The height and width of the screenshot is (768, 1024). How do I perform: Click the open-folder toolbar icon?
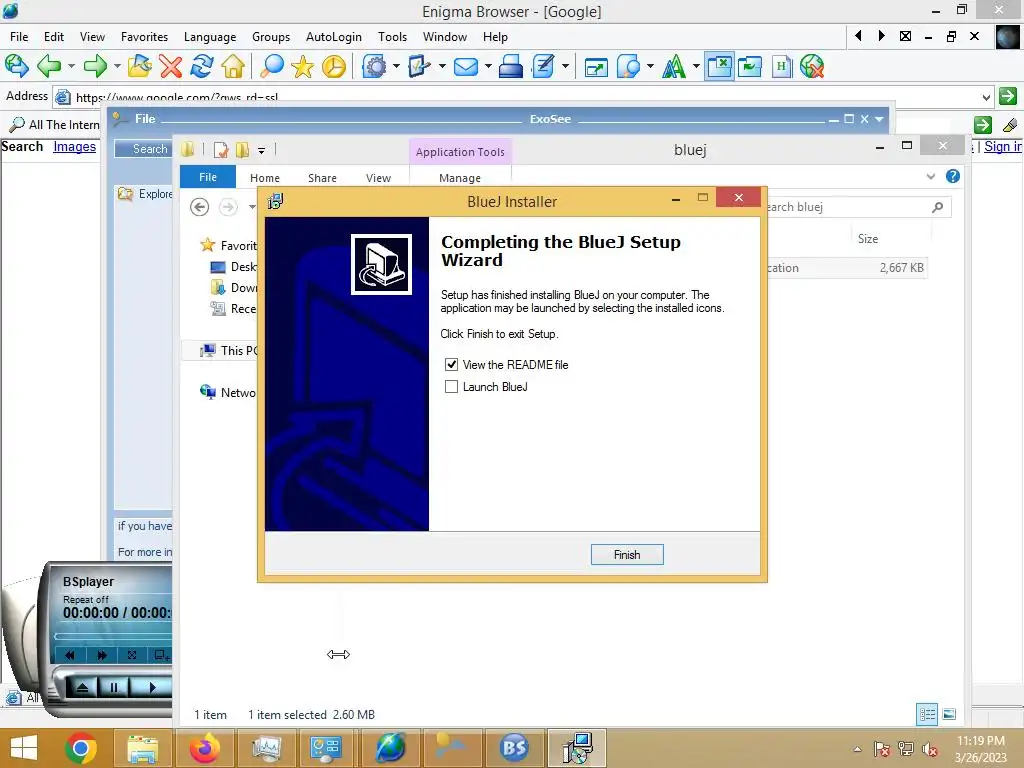pos(139,66)
